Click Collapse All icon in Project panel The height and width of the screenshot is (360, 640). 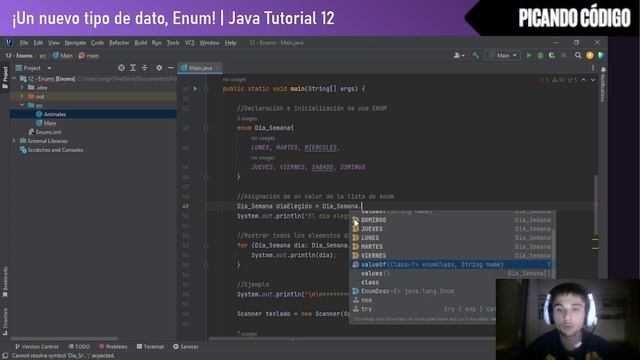coord(144,68)
